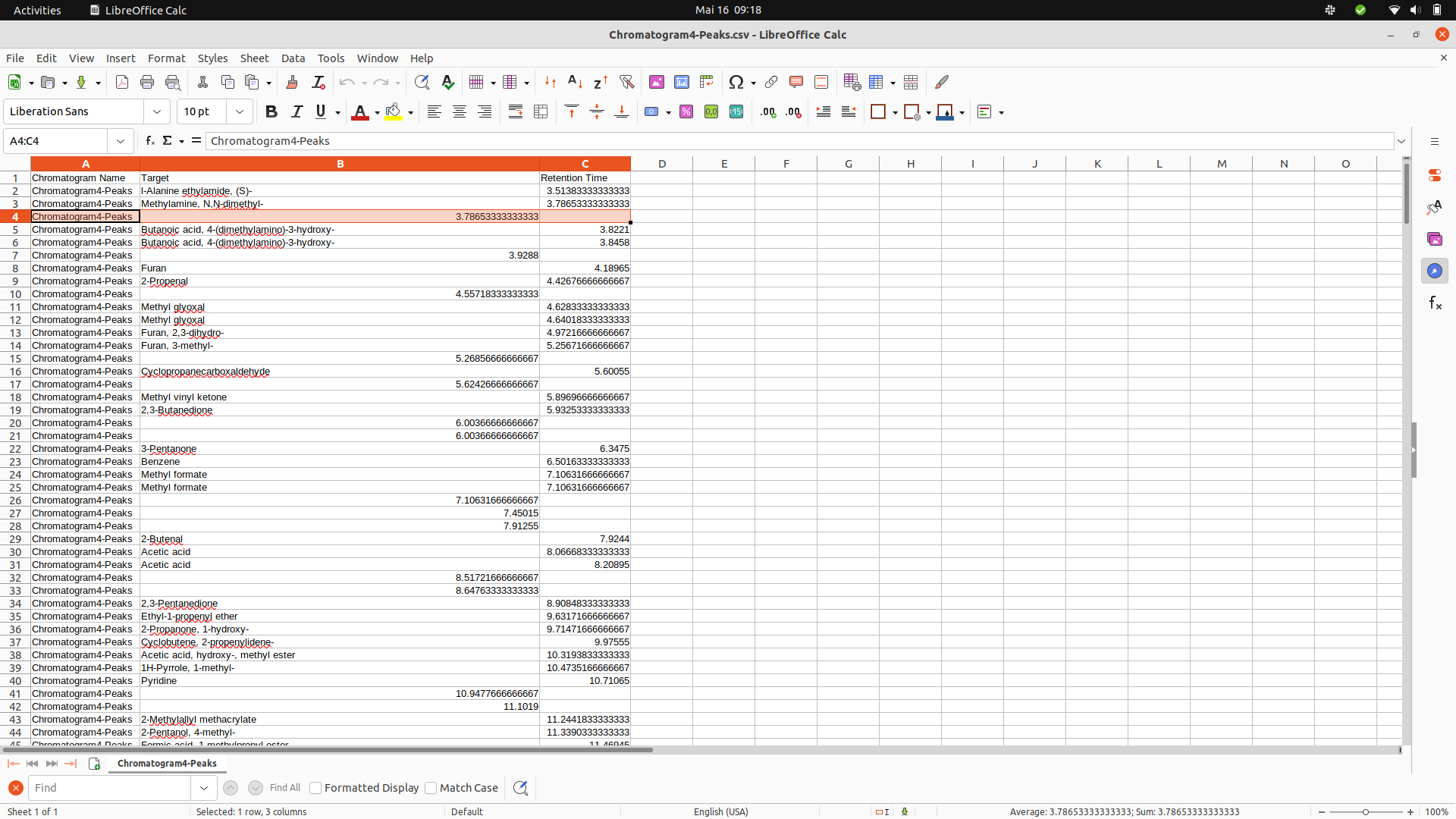Enable the Match Case checkbox
This screenshot has height=819, width=1456.
tap(430, 788)
